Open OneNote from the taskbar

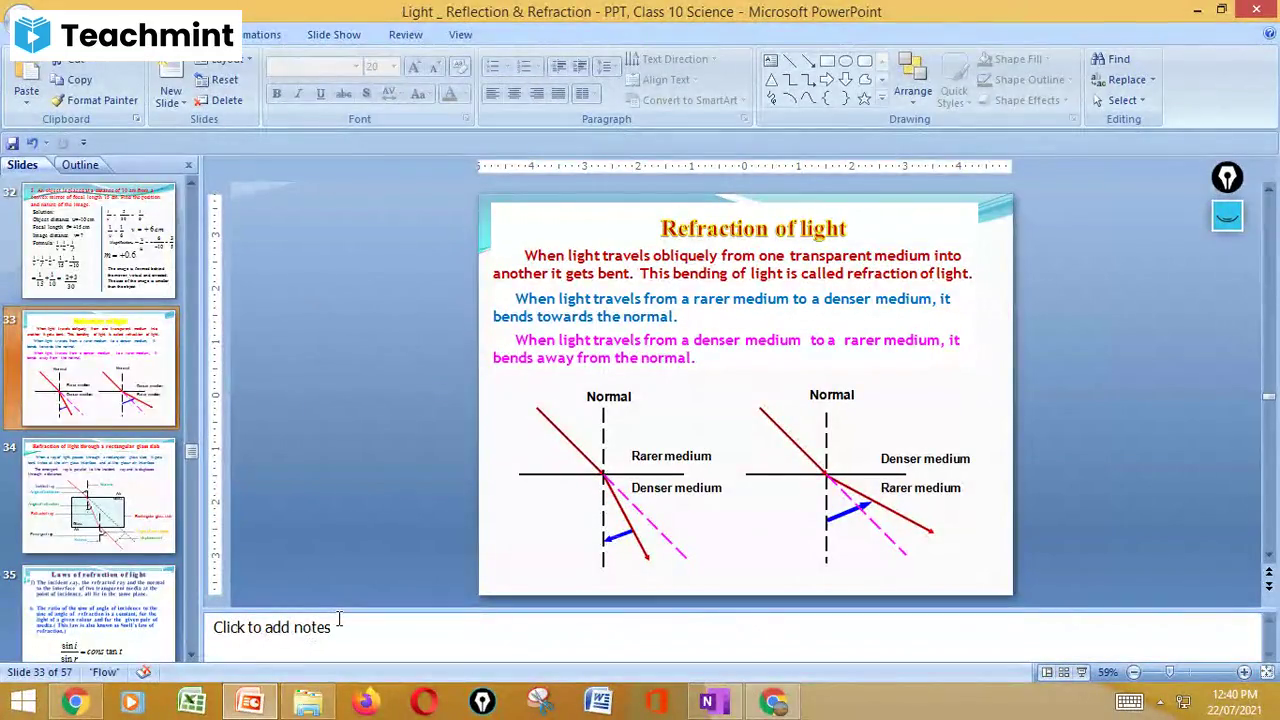point(714,702)
